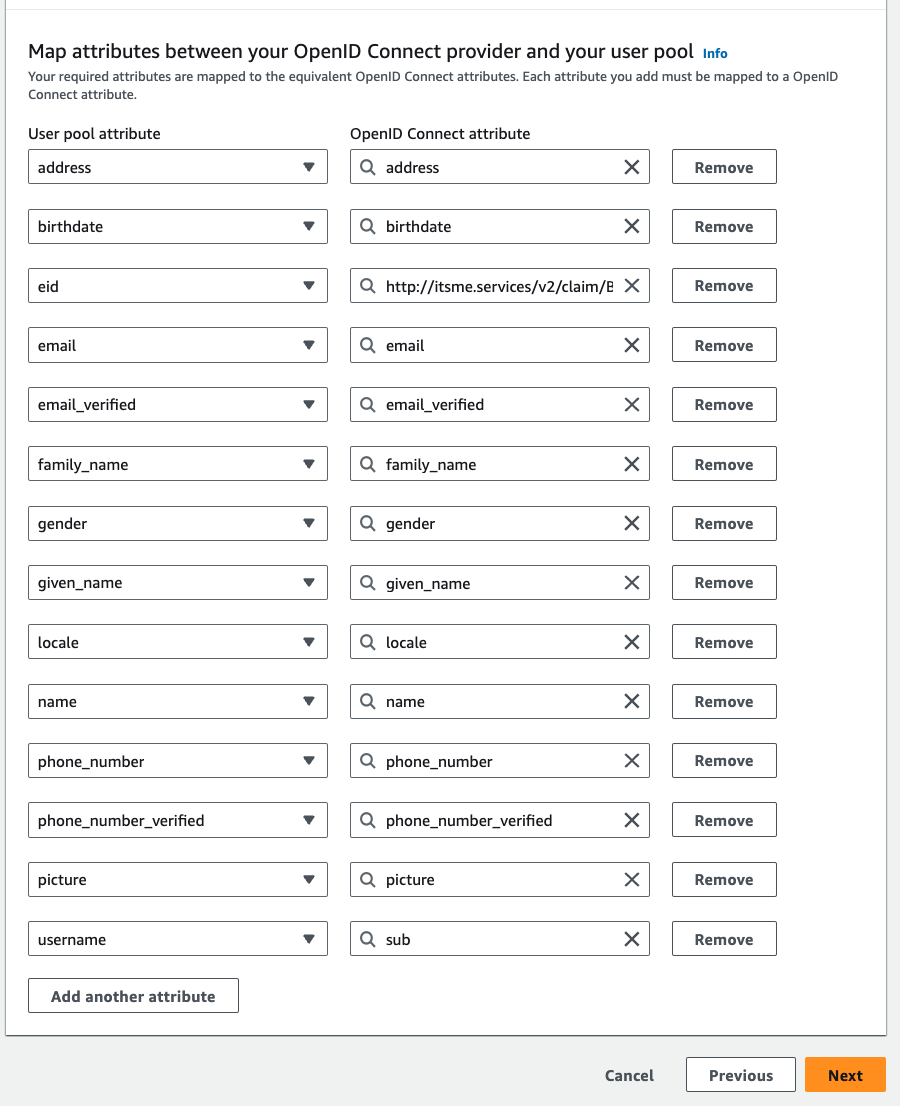Clear the address OpenID Connect attribute
This screenshot has width=900, height=1106.
coord(631,167)
